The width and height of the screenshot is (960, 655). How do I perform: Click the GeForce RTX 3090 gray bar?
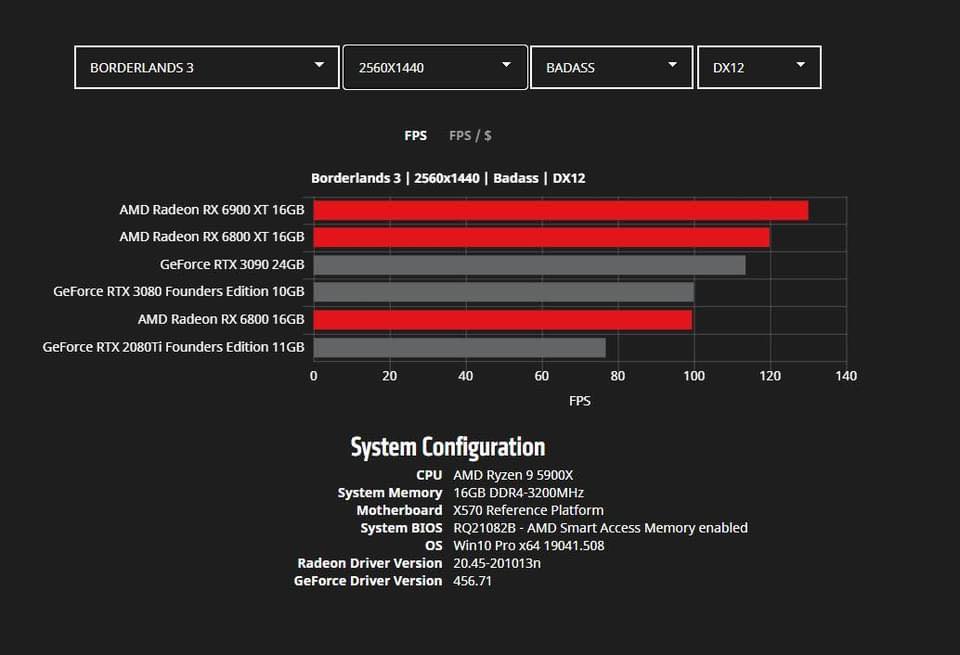click(530, 265)
